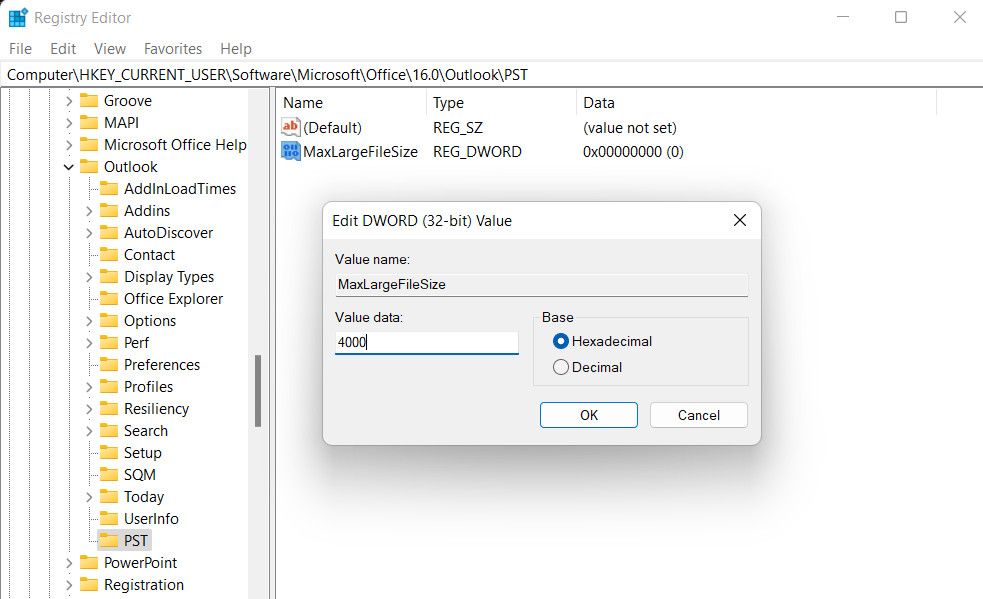Click the MAPI folder icon
983x599 pixels.
(x=89, y=122)
